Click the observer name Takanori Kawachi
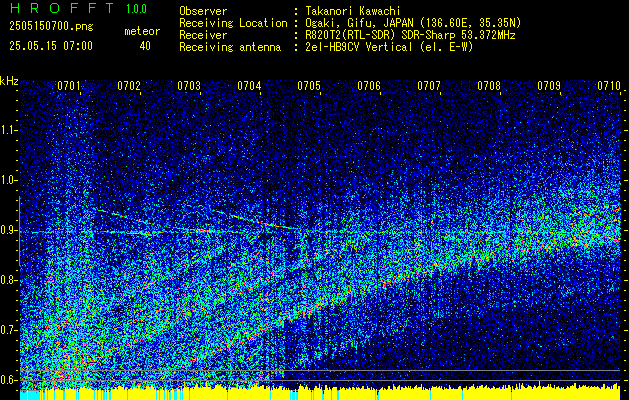 353,11
